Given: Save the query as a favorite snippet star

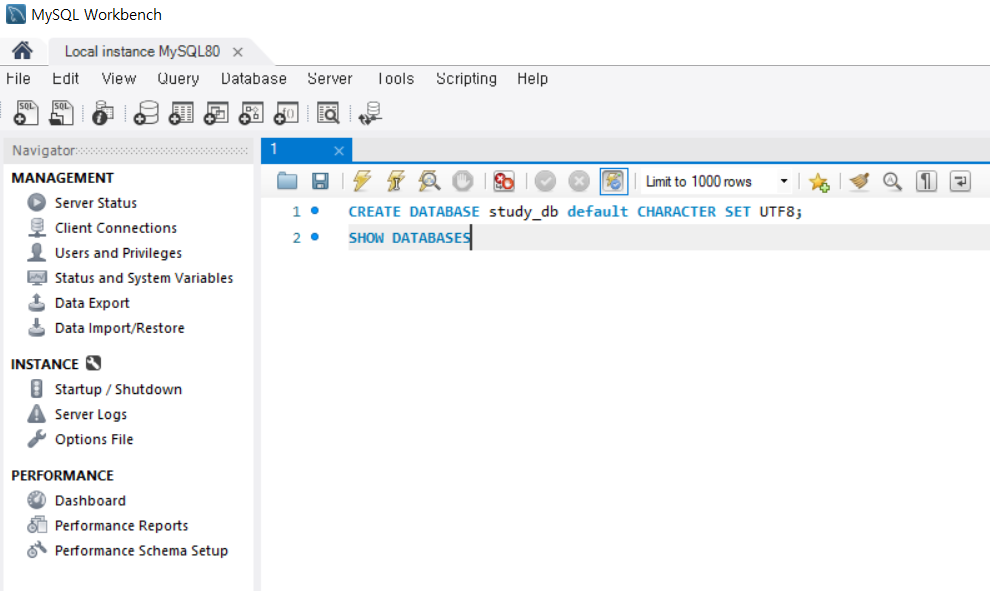Looking at the screenshot, I should [x=819, y=182].
